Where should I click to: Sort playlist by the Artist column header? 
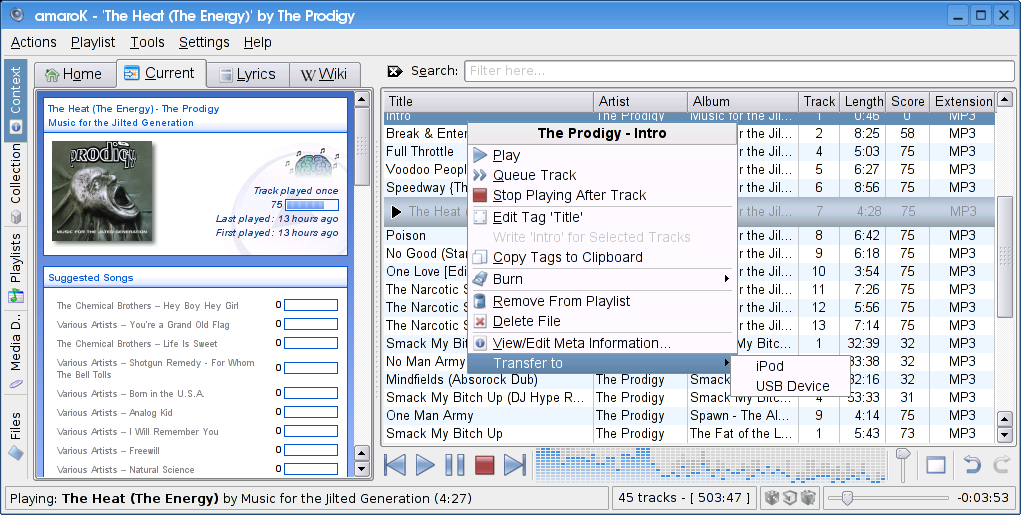[641, 102]
